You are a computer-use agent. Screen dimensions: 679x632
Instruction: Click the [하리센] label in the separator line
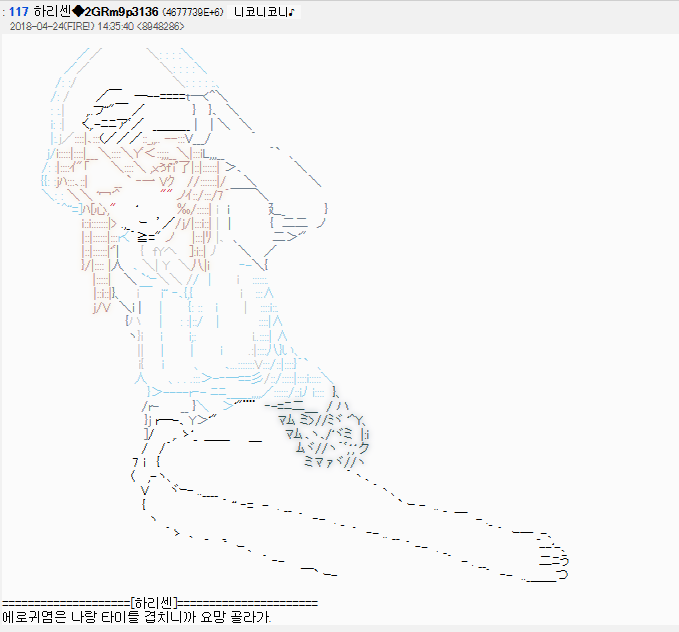pyautogui.click(x=155, y=603)
